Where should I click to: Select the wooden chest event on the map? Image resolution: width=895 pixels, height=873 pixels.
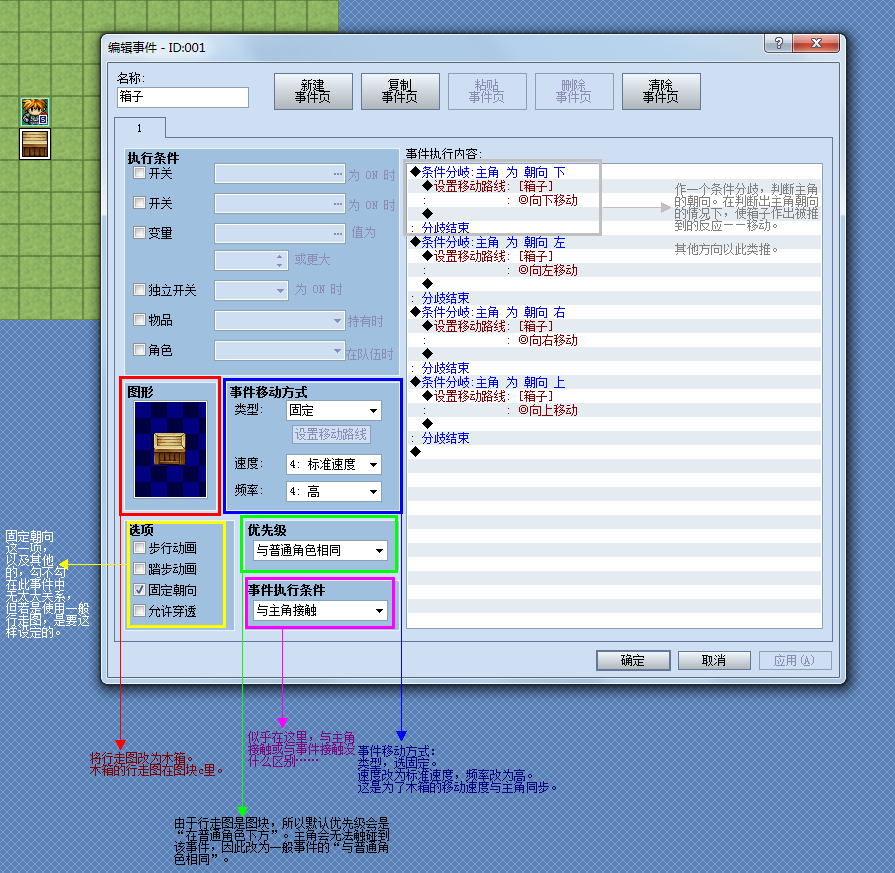pos(35,143)
